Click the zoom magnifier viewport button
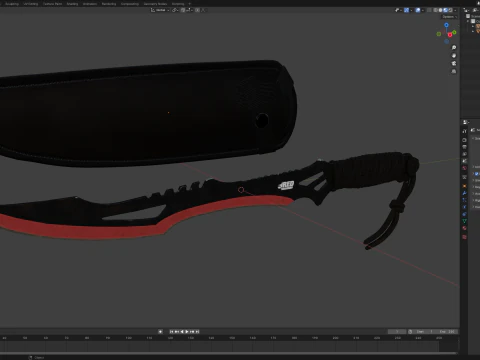 [x=454, y=48]
